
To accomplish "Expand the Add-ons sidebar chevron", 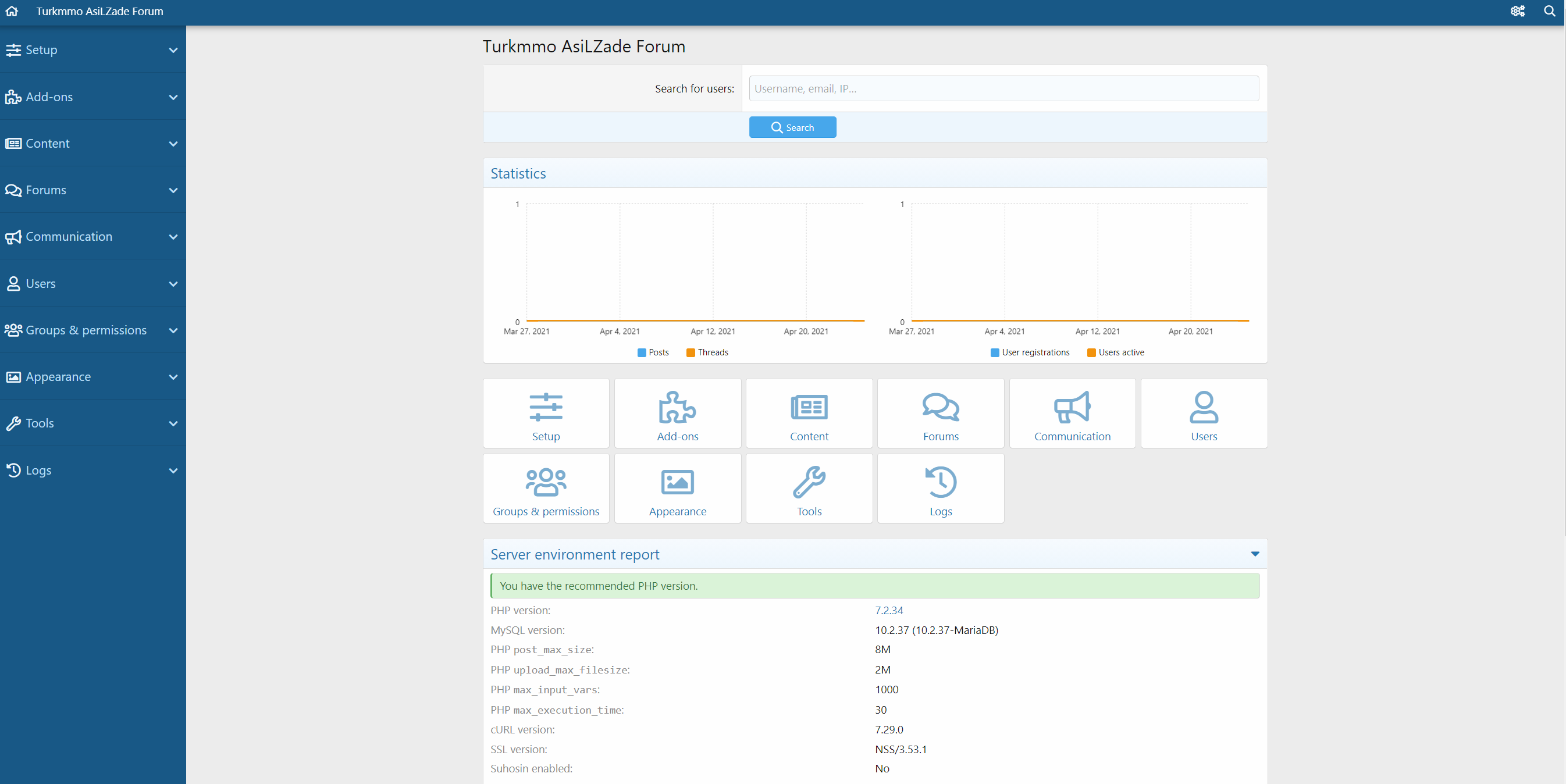I will (173, 97).
